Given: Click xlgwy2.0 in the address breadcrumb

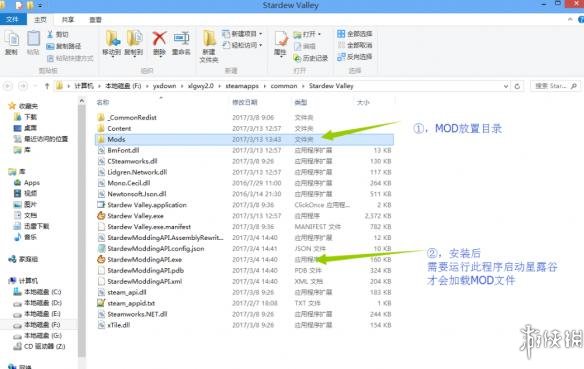Looking at the screenshot, I should click(x=201, y=86).
